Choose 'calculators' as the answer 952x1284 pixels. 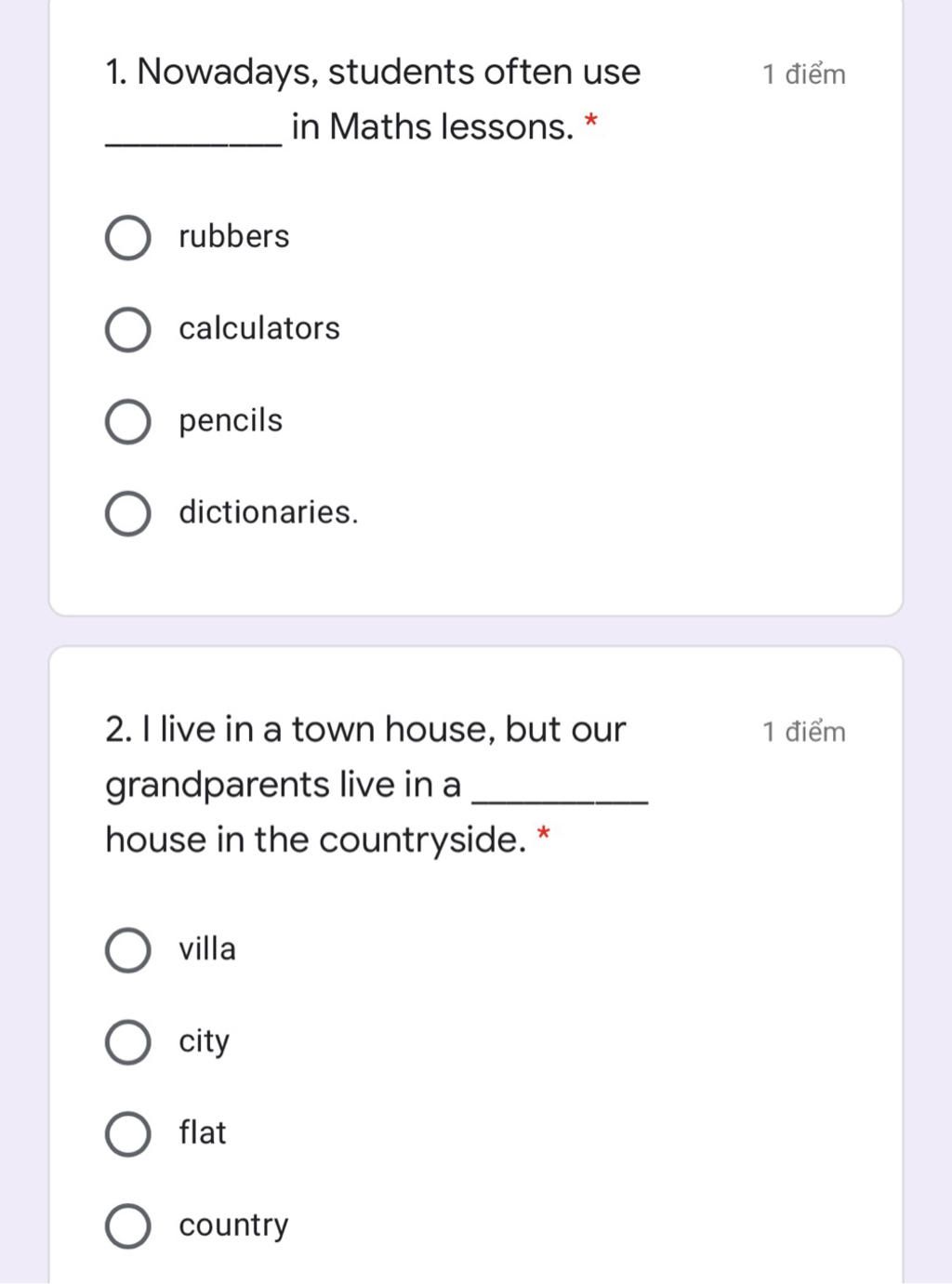coord(127,330)
